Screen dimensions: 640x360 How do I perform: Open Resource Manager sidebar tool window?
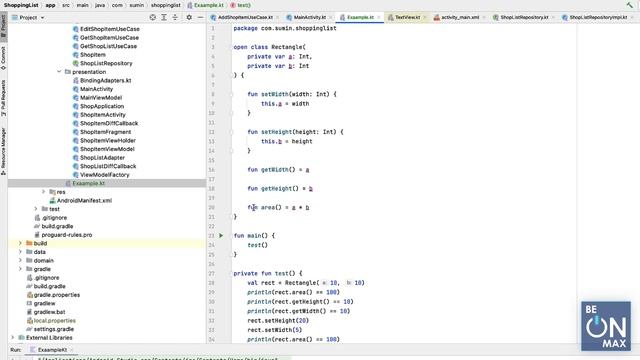click(3, 151)
